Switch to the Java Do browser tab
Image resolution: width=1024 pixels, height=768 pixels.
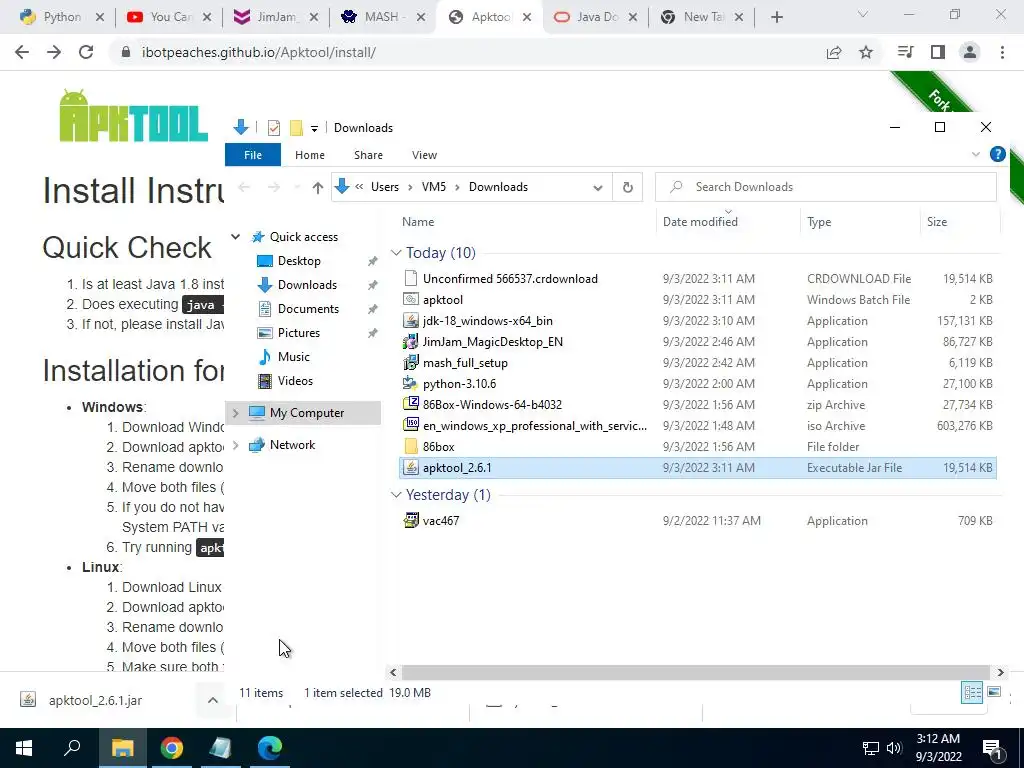(x=594, y=17)
